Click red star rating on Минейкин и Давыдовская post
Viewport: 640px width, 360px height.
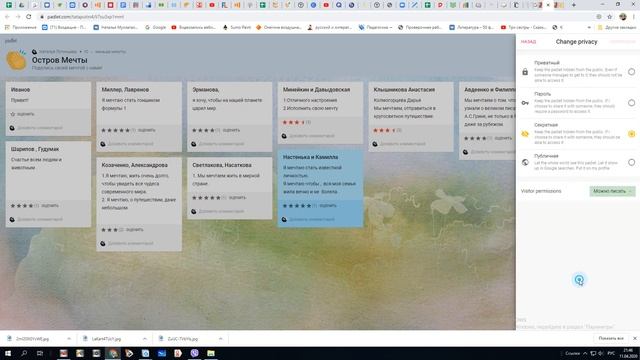point(293,122)
